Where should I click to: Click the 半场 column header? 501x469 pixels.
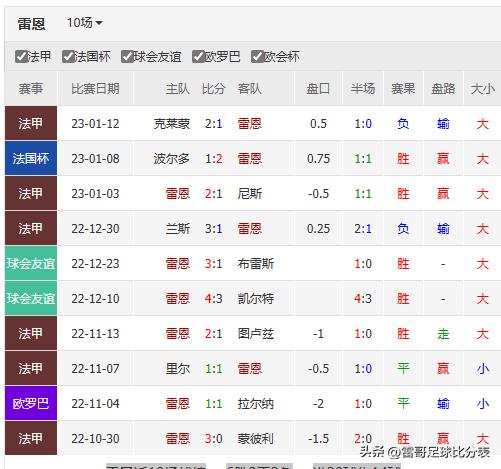pos(363,89)
